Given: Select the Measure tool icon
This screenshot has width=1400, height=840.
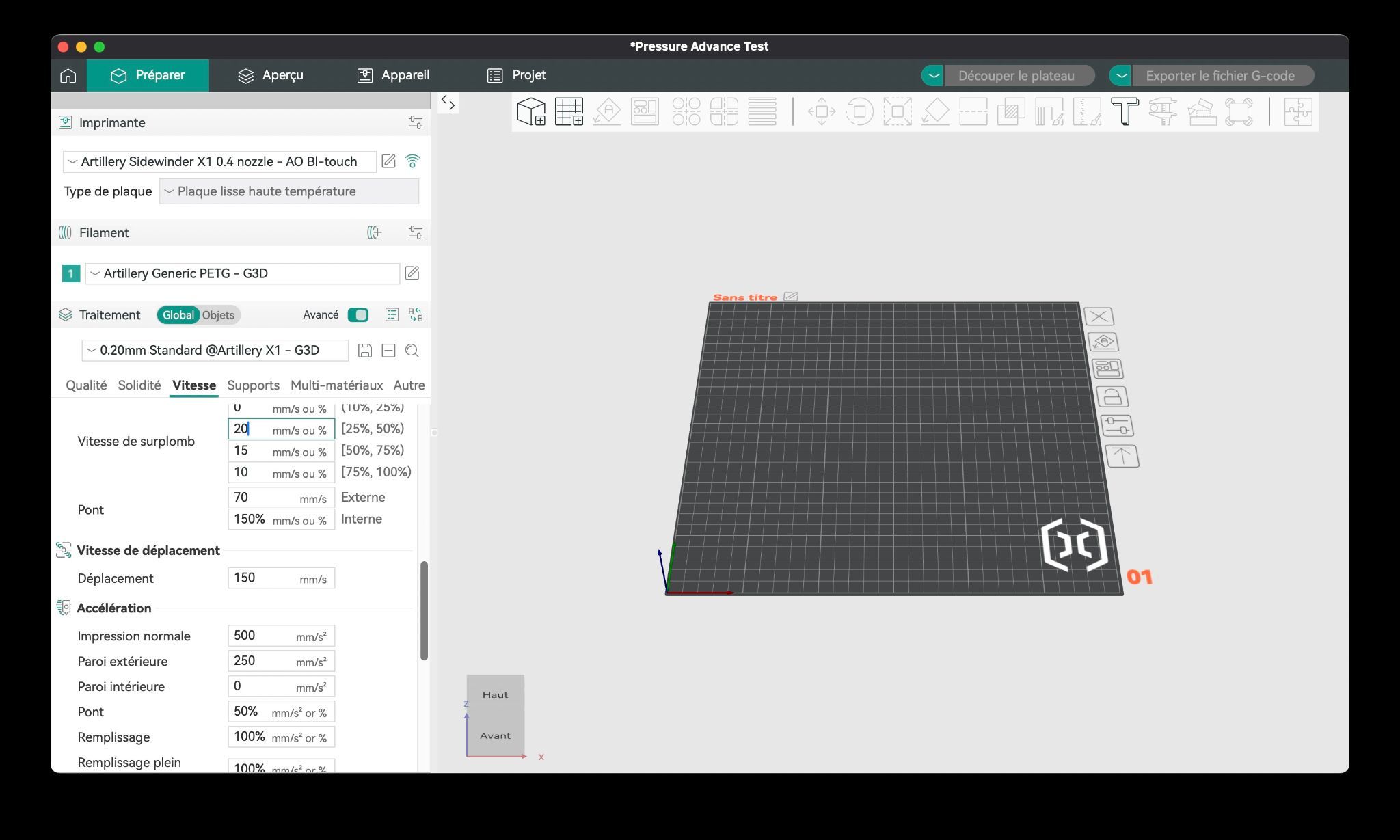Looking at the screenshot, I should click(x=1163, y=111).
